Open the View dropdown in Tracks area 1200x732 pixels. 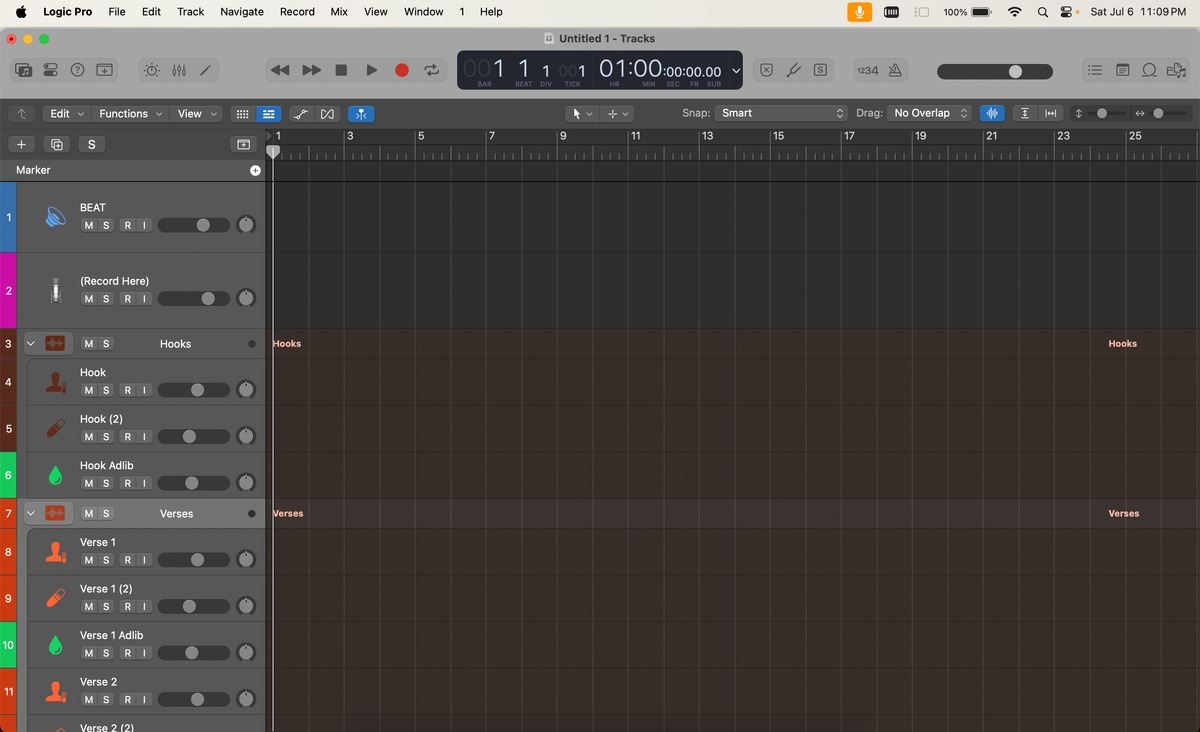coord(197,114)
